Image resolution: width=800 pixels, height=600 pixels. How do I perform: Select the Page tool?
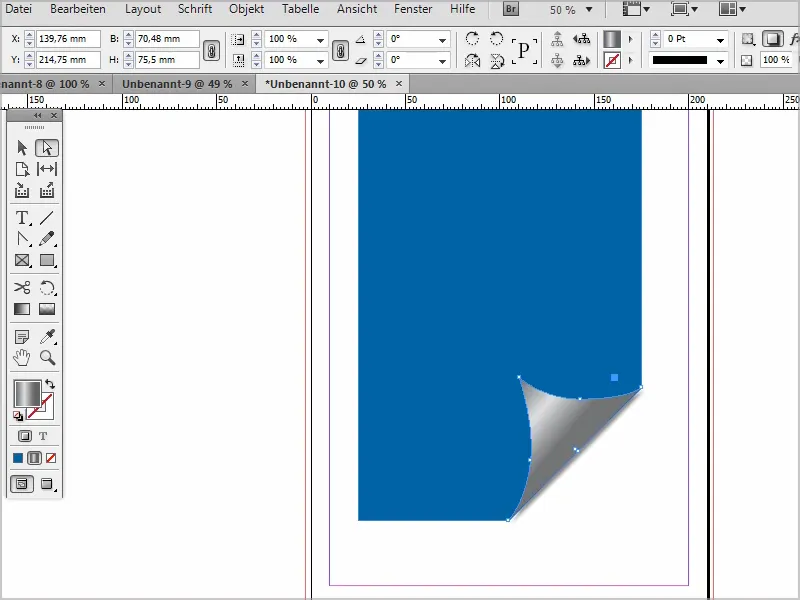tap(22, 169)
